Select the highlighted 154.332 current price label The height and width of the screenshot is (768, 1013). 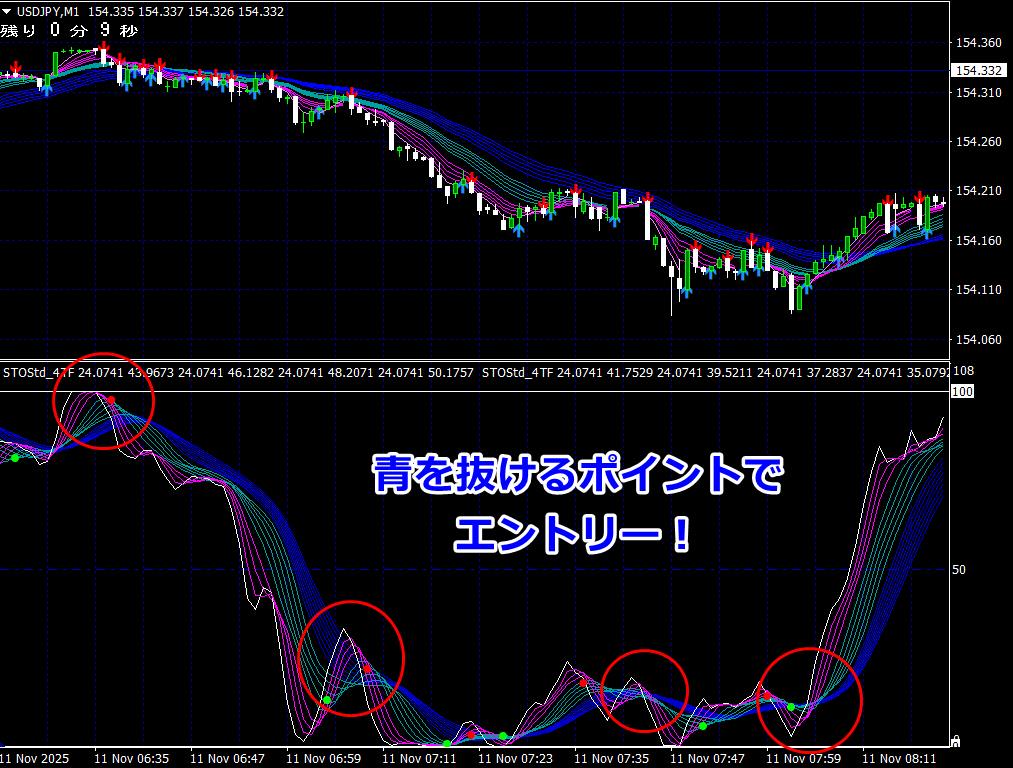coord(978,71)
